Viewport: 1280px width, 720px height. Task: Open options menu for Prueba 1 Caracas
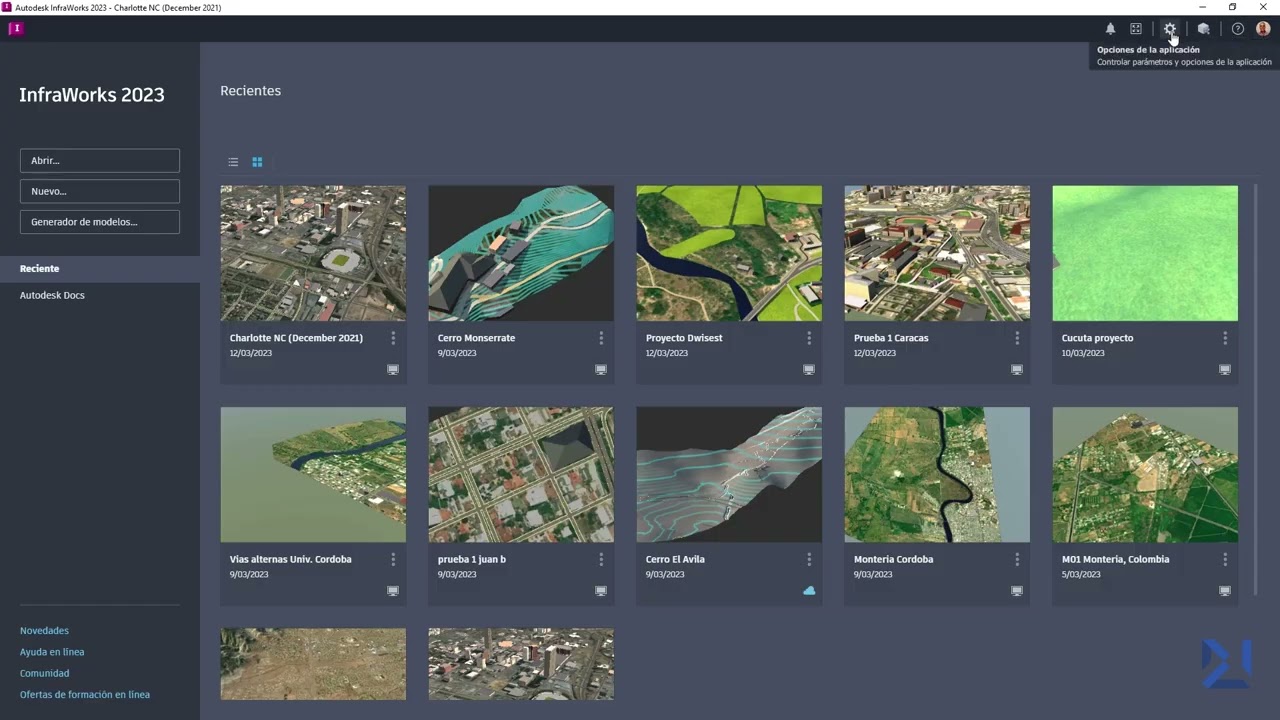point(1017,338)
